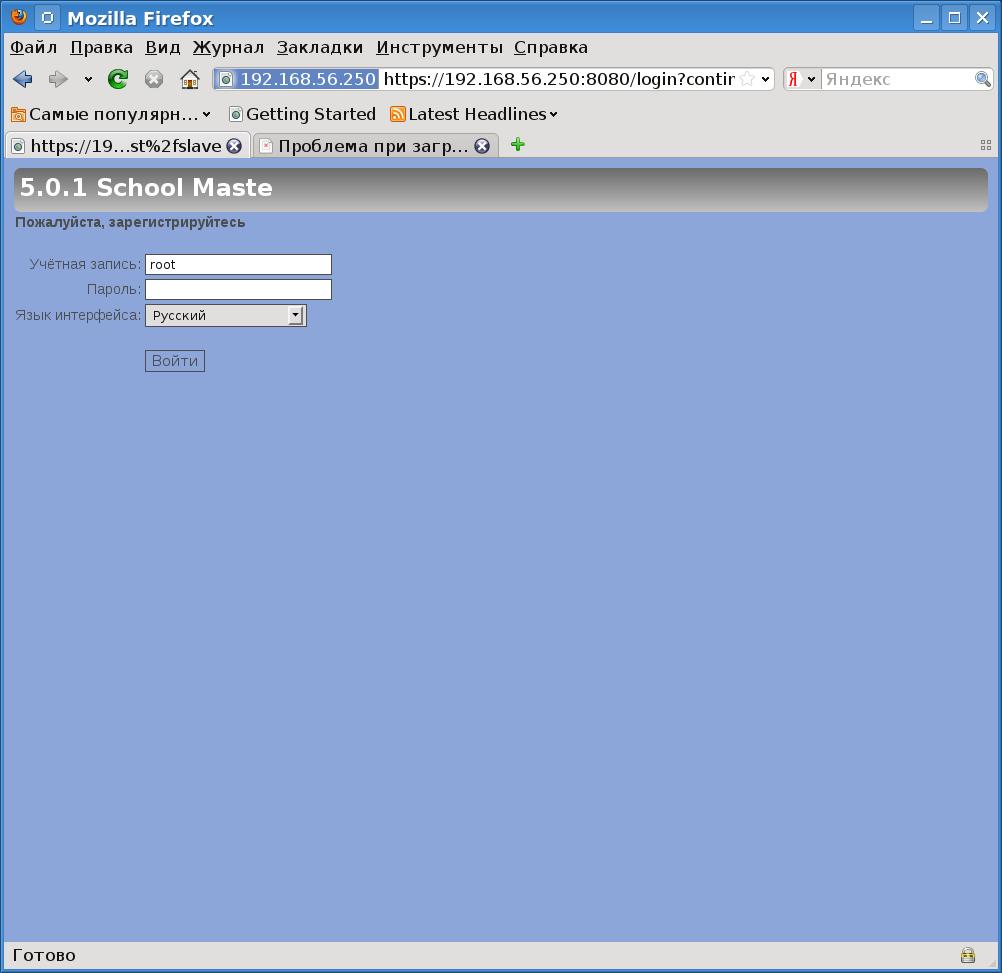Open the history dropdown next to Forward
Screen dimensions: 1002x973
[x=88, y=79]
